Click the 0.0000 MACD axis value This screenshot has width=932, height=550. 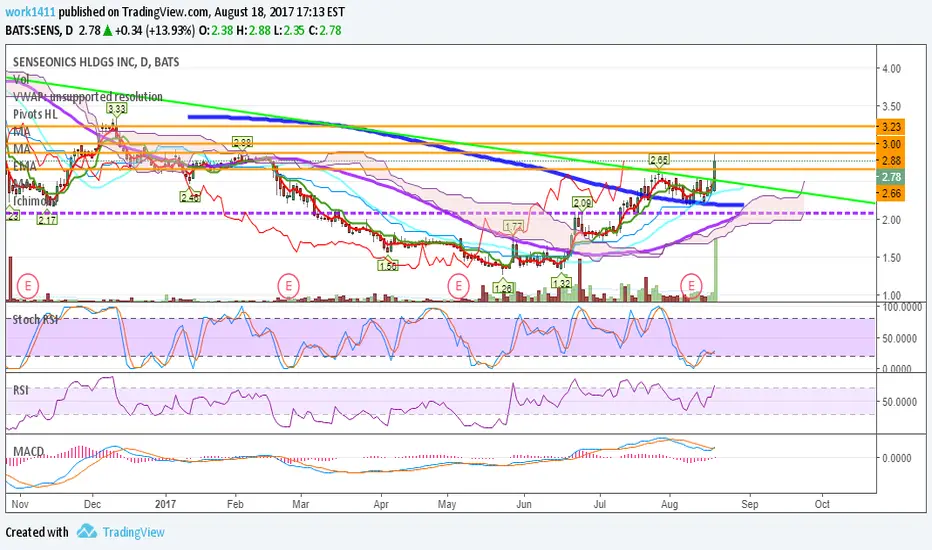tap(897, 458)
